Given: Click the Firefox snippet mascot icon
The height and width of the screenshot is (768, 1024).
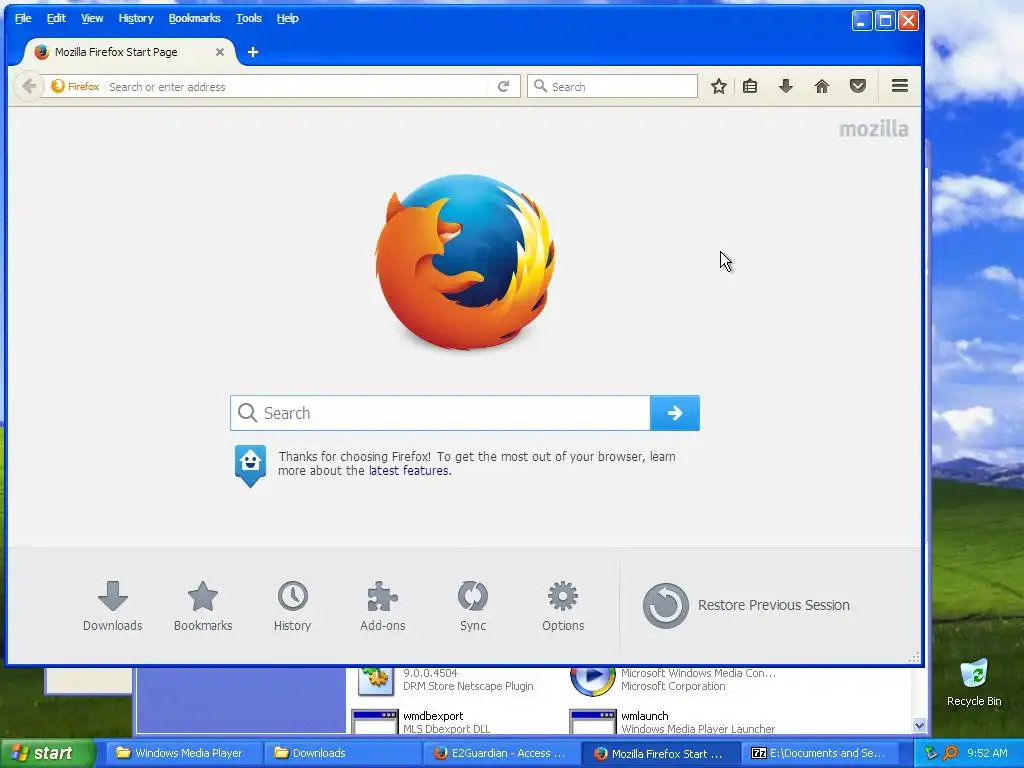Looking at the screenshot, I should tap(250, 466).
